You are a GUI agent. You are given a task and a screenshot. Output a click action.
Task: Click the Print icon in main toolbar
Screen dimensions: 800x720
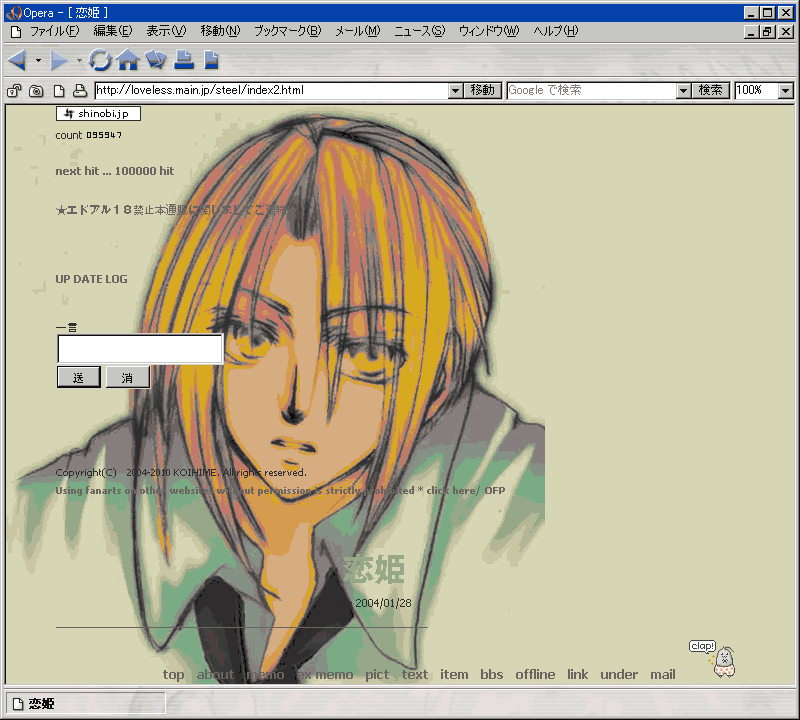coord(184,60)
